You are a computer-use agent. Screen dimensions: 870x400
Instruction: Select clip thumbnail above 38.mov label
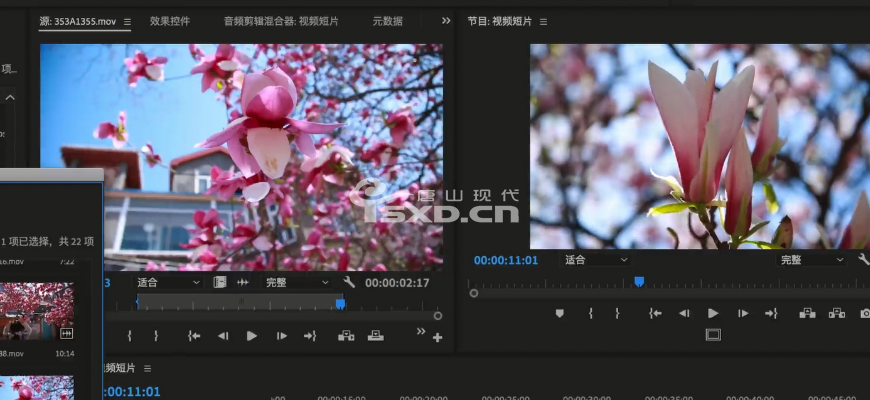(37, 311)
